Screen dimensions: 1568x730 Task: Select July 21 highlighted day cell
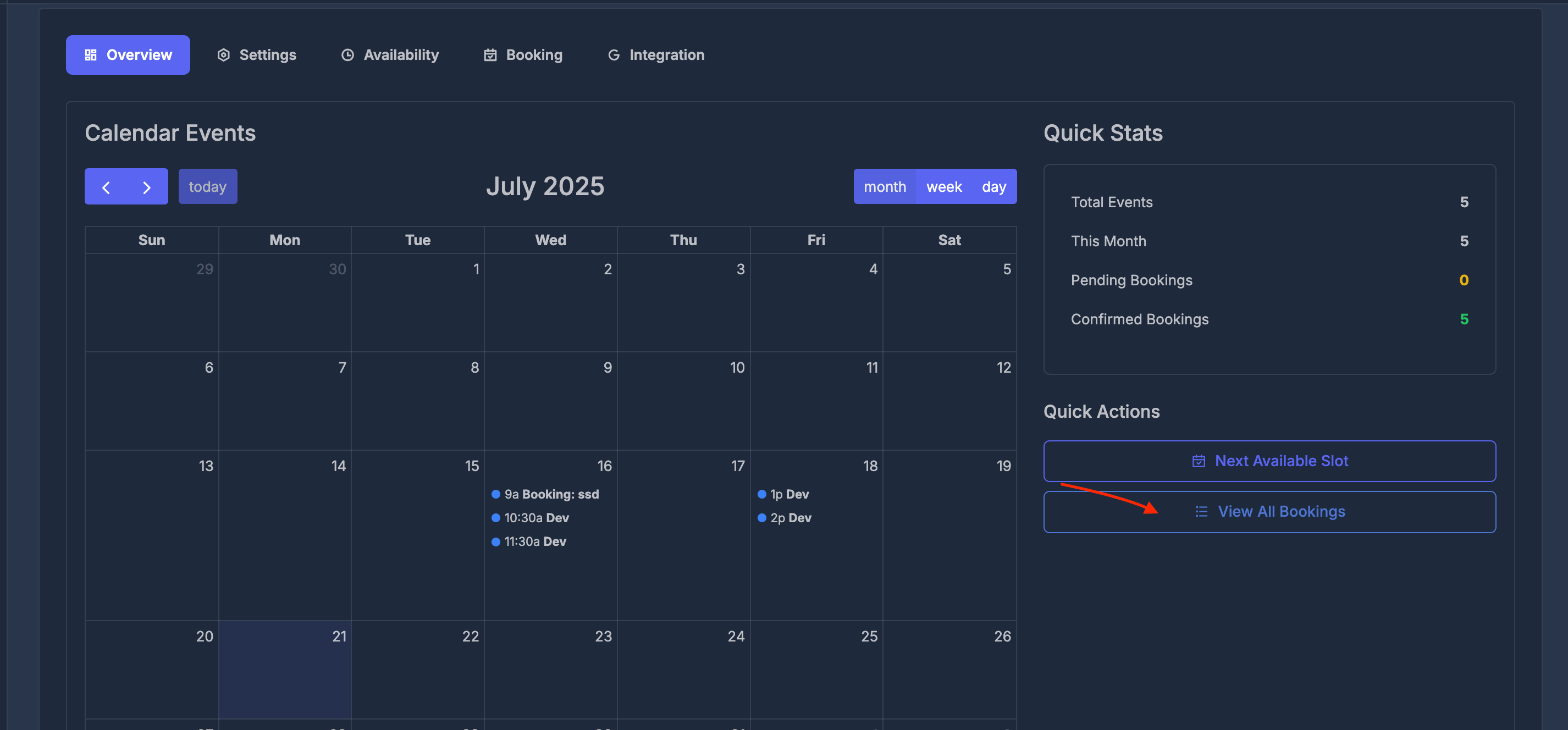point(285,670)
